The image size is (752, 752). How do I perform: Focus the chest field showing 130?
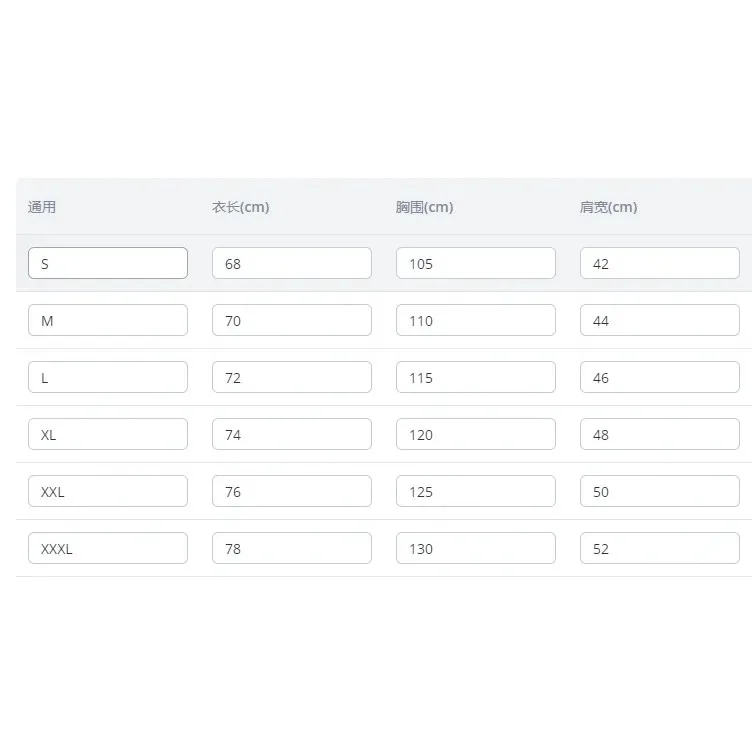coord(476,548)
